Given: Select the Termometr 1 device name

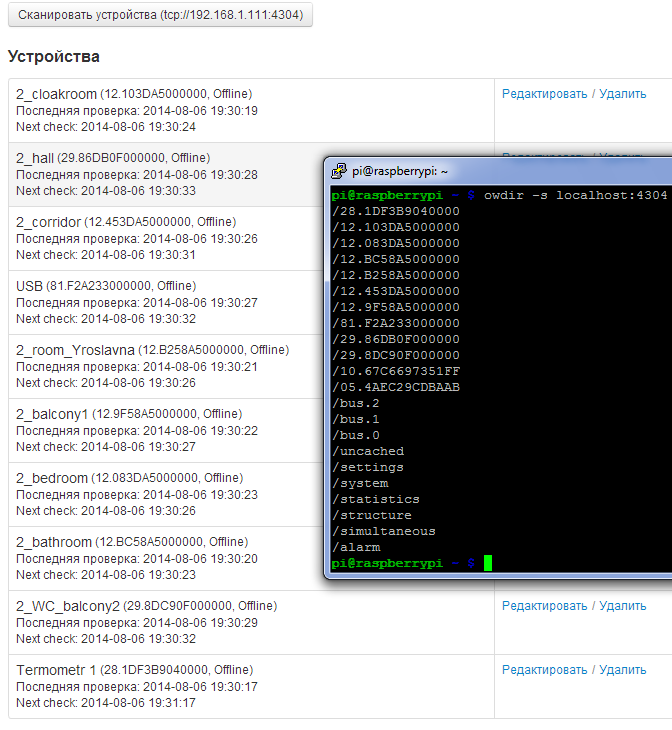Looking at the screenshot, I should [x=56, y=670].
